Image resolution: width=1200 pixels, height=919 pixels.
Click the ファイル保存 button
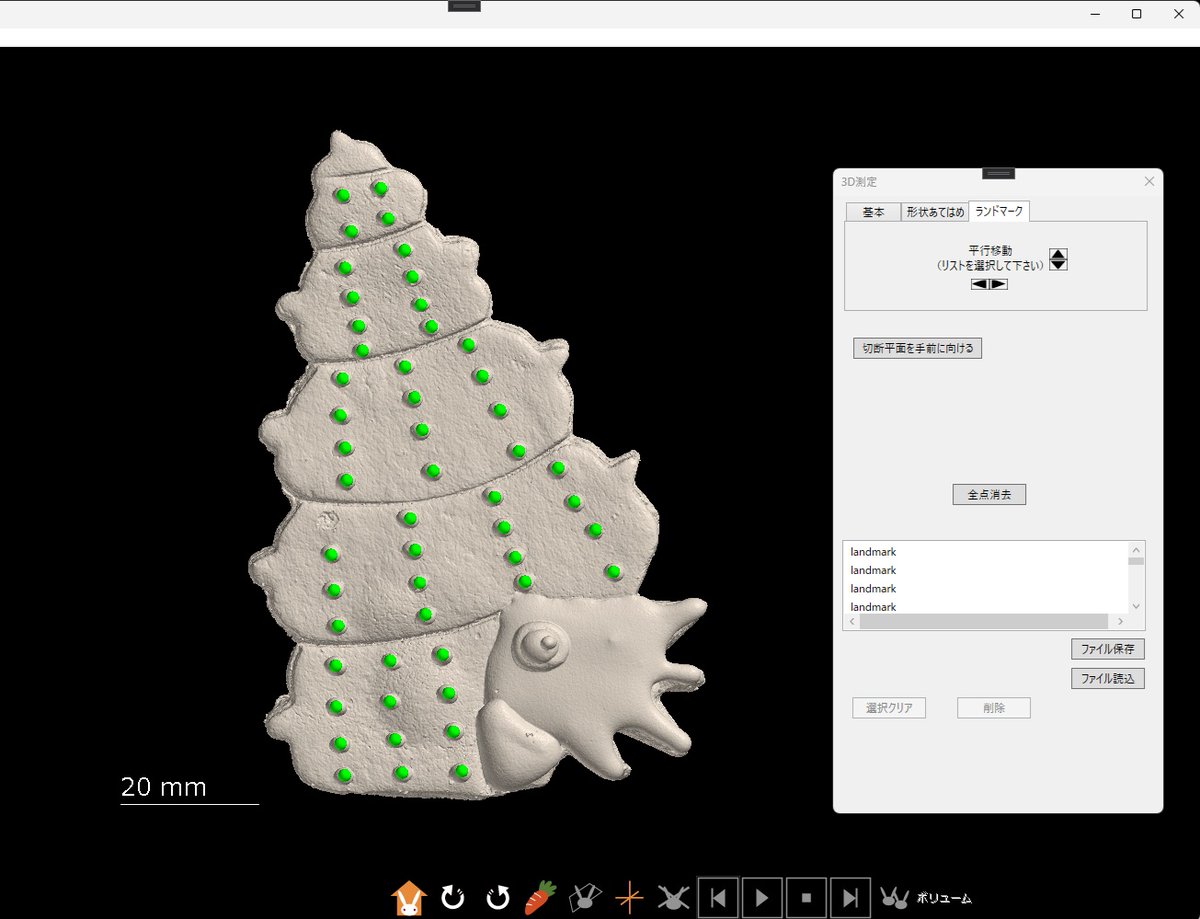tap(1108, 648)
